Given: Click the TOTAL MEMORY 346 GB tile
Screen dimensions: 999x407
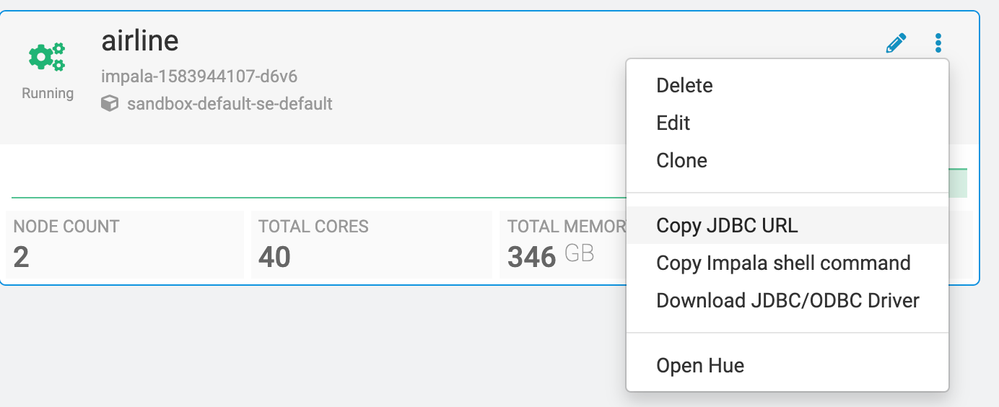Looking at the screenshot, I should [562, 243].
